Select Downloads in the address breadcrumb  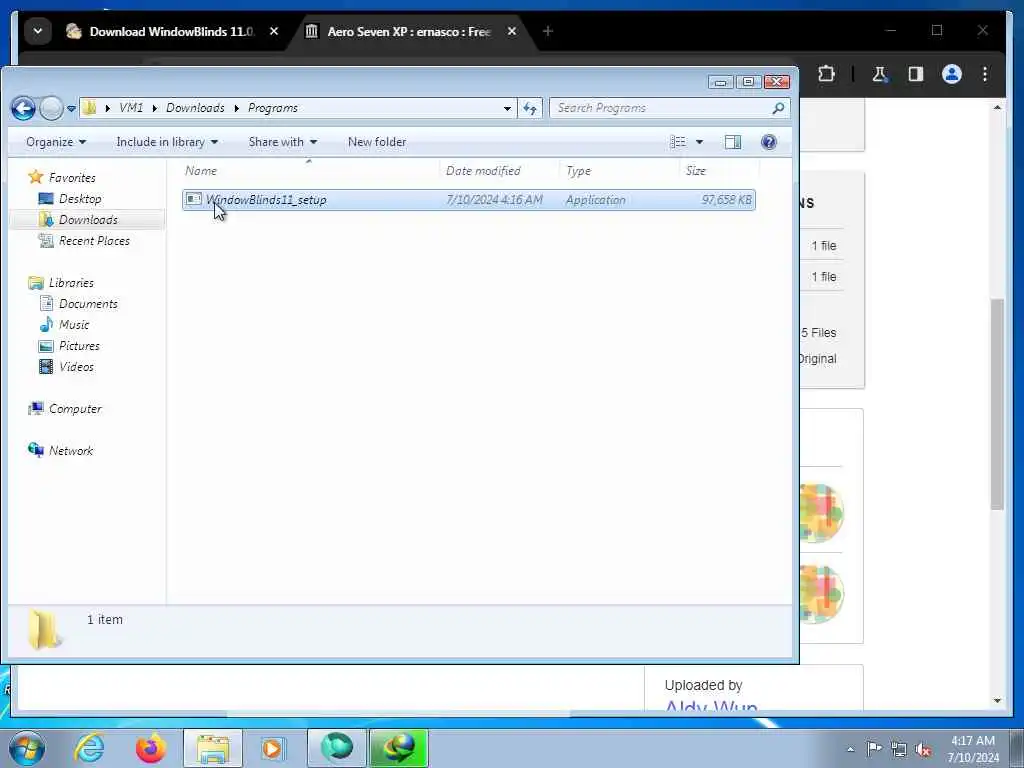(x=195, y=108)
